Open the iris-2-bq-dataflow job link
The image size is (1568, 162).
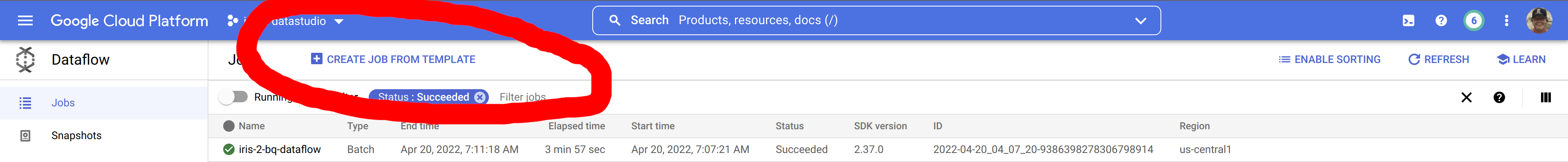coord(280,149)
